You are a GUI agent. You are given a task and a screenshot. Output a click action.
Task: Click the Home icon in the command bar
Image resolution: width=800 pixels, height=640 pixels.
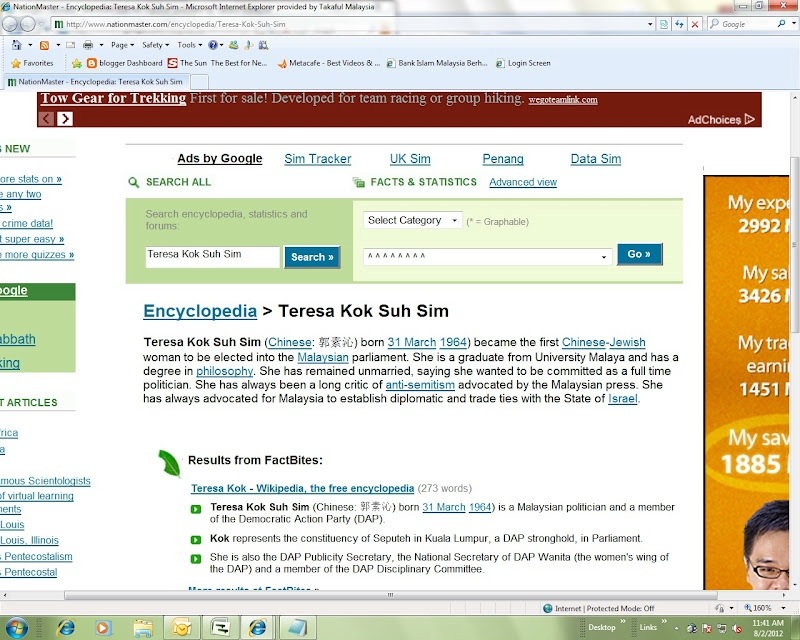pos(16,45)
